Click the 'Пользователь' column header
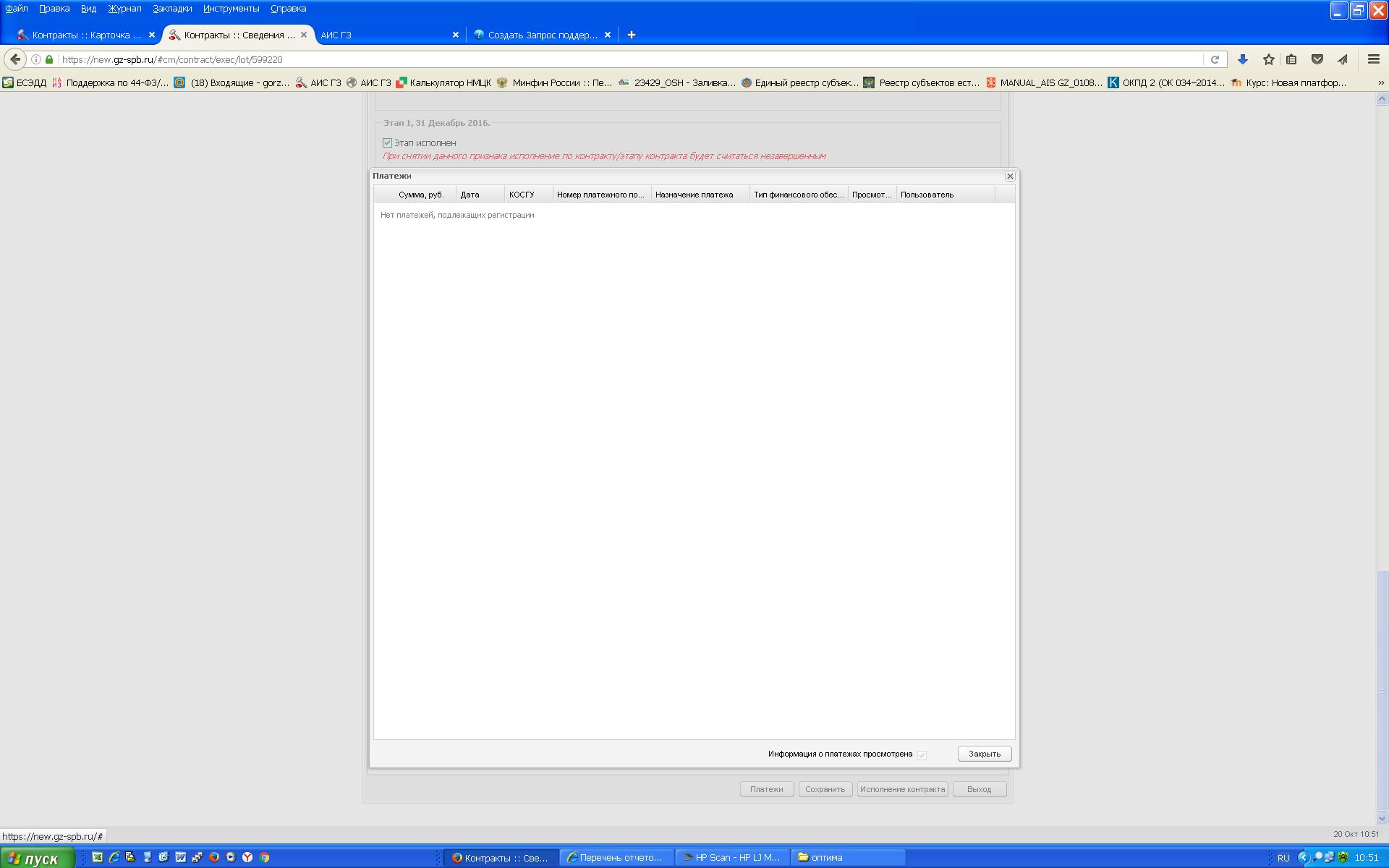1389x868 pixels. point(946,195)
